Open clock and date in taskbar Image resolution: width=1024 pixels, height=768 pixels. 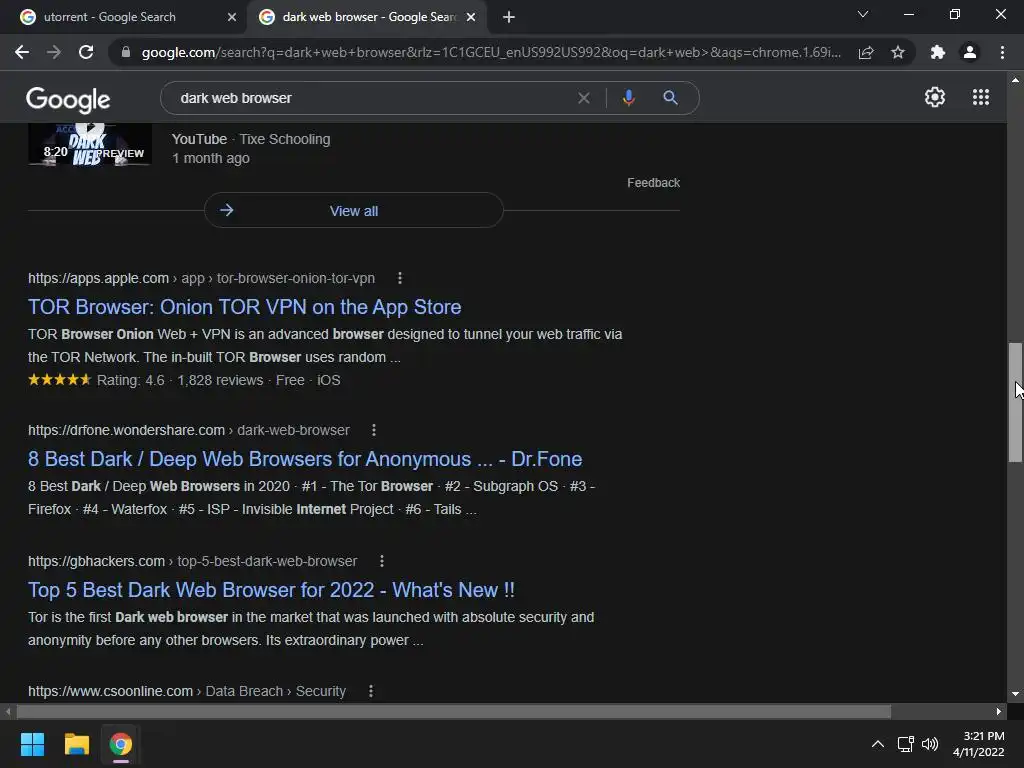pos(978,744)
